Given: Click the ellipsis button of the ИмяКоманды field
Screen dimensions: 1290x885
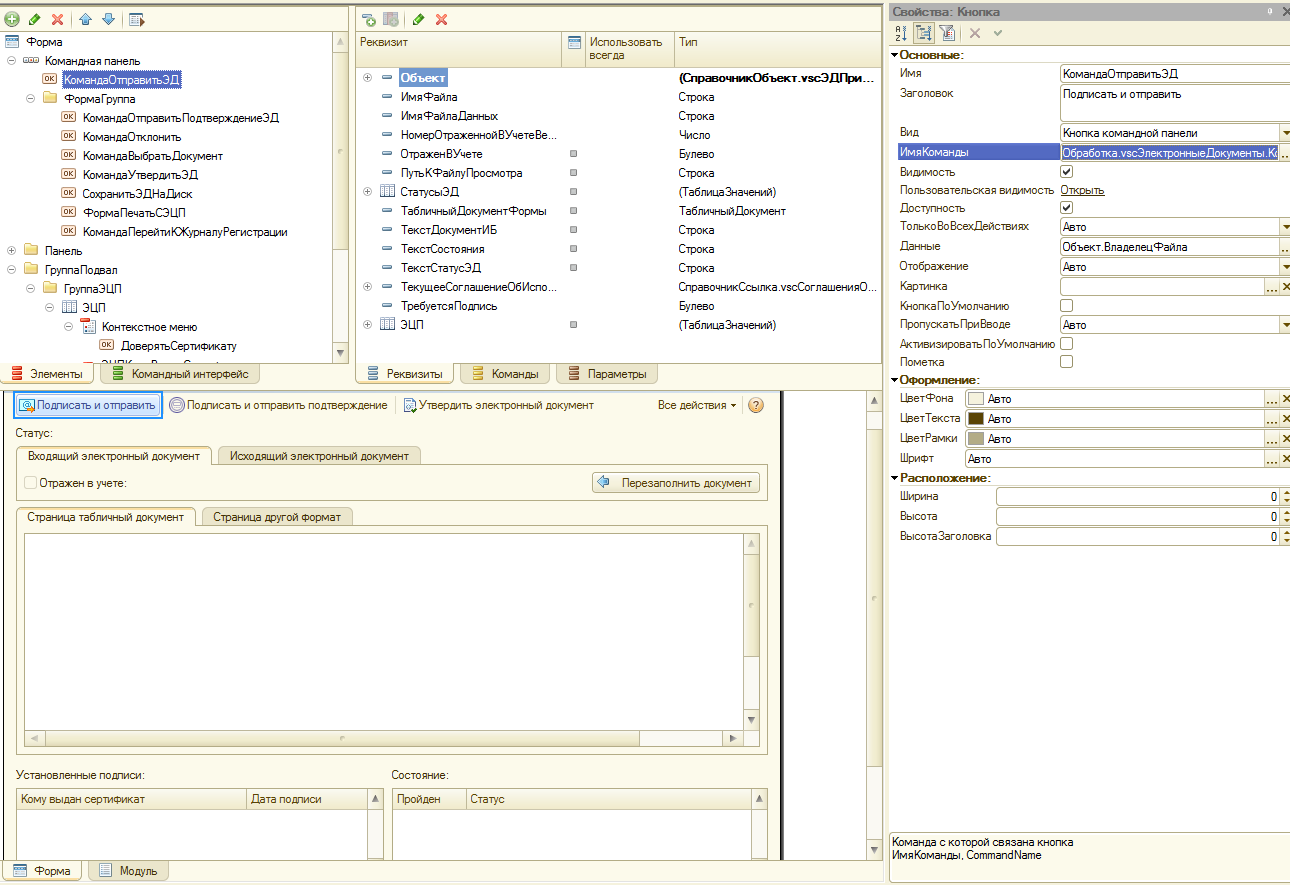Looking at the screenshot, I should (1284, 153).
